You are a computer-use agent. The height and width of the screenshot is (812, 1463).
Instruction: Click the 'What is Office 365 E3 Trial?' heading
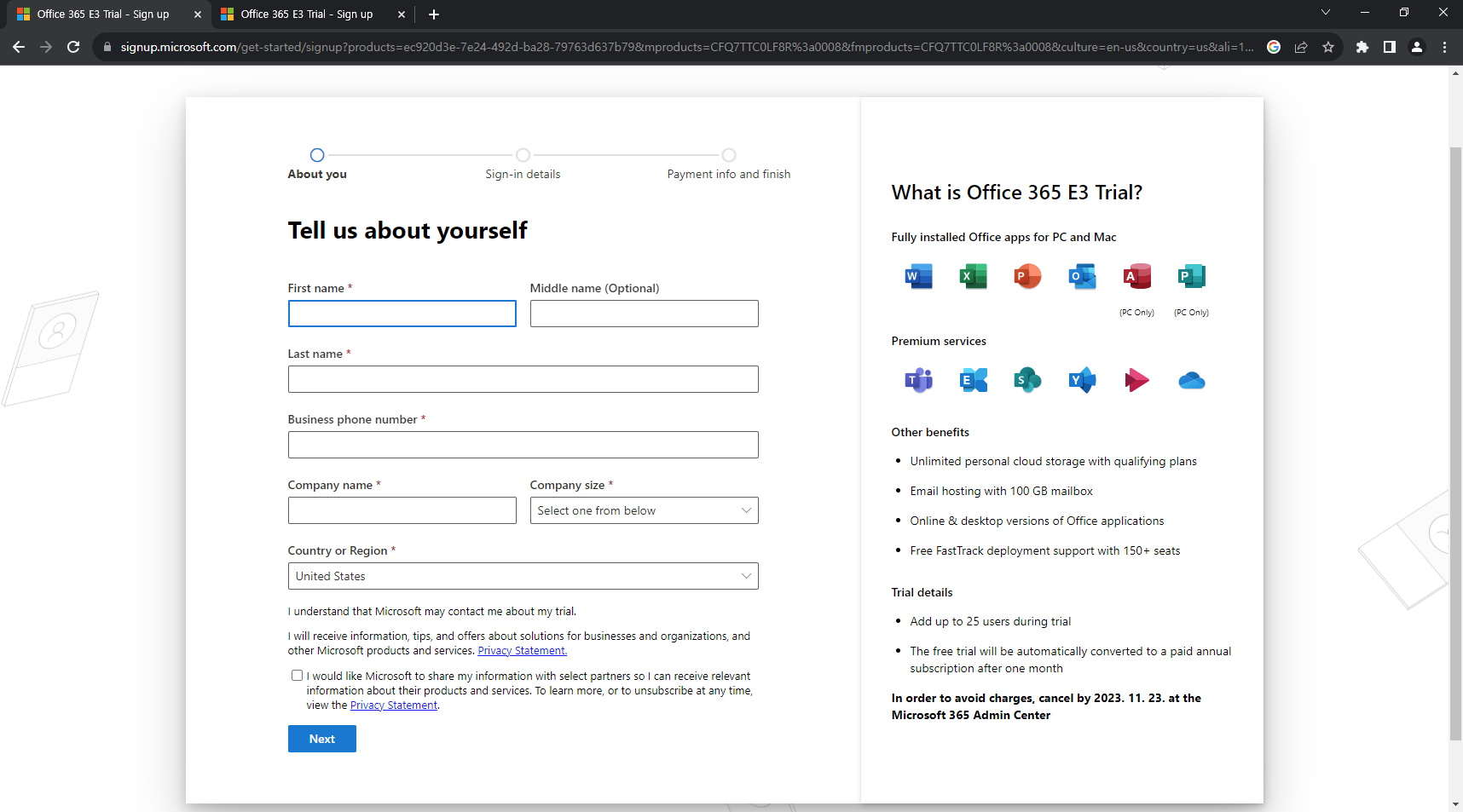tap(1017, 193)
